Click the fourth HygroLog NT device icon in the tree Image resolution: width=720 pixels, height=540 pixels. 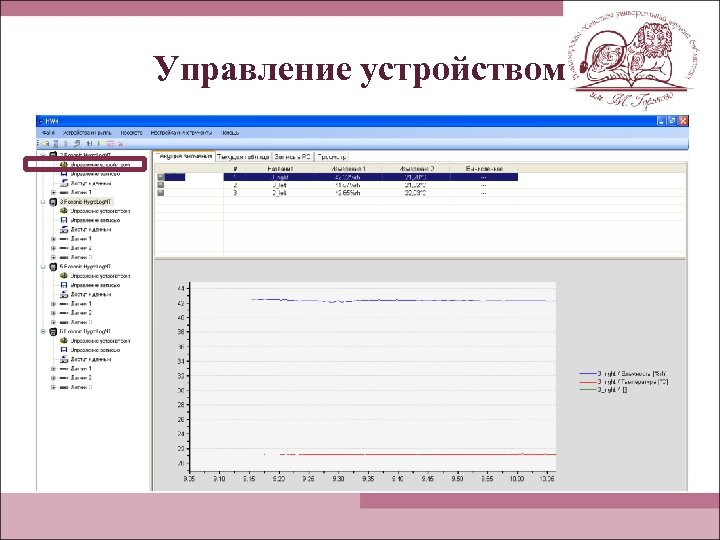pyautogui.click(x=53, y=332)
